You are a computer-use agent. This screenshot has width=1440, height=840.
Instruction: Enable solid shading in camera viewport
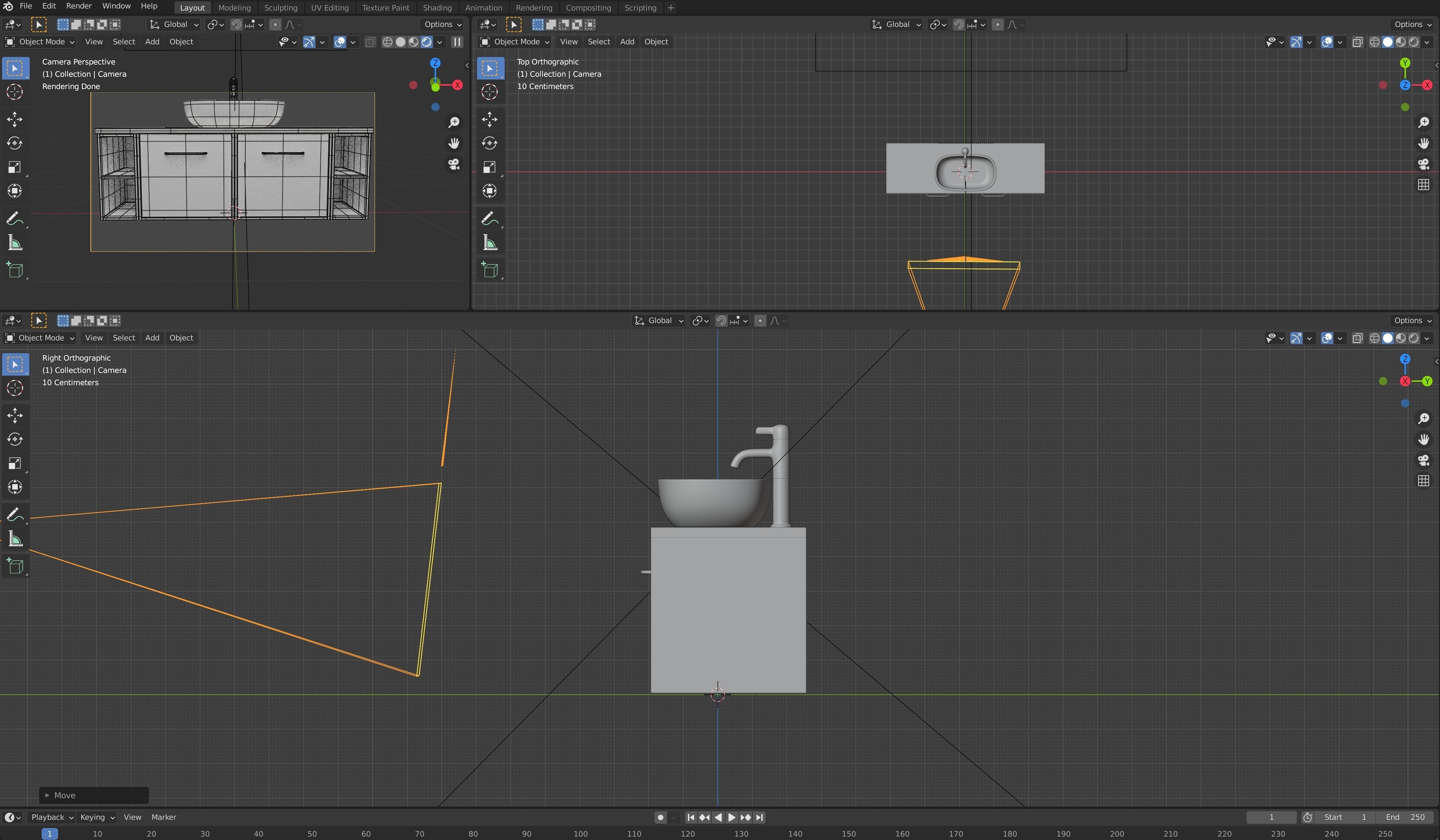401,42
